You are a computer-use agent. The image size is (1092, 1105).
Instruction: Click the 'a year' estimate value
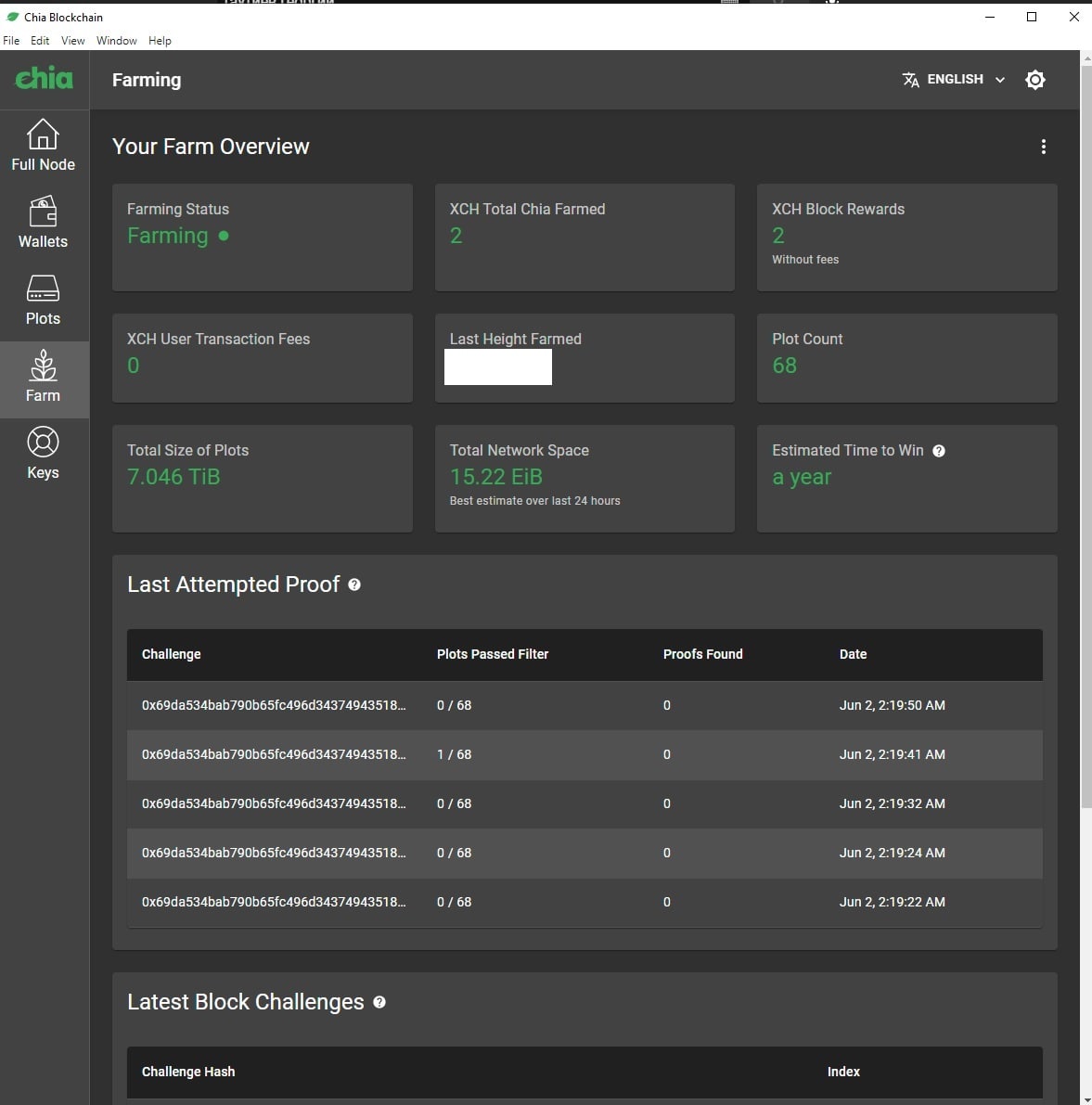tap(802, 477)
